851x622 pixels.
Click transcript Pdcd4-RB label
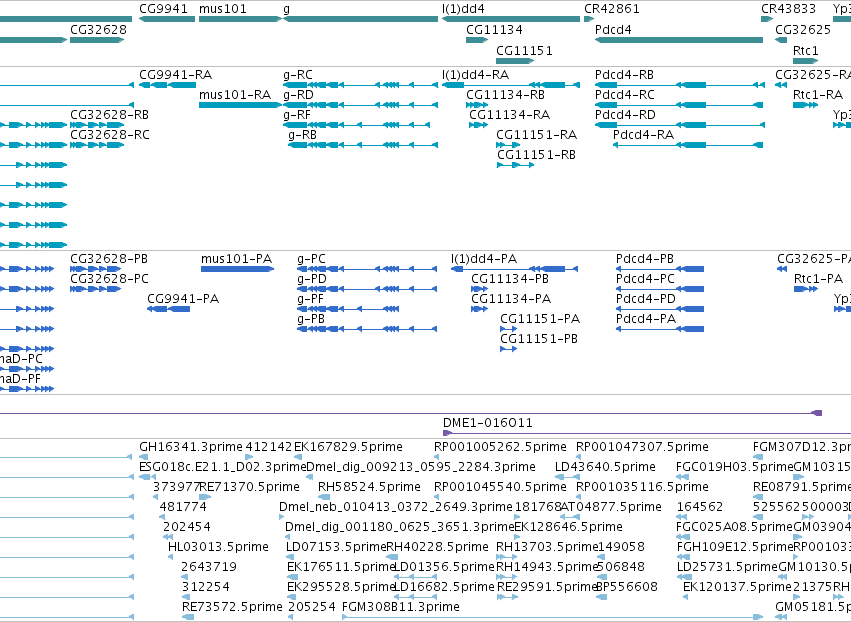tap(624, 75)
